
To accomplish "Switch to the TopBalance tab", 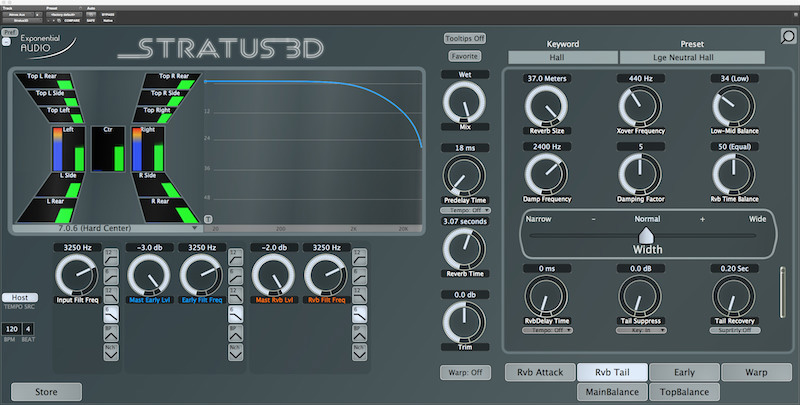I will (x=684, y=392).
